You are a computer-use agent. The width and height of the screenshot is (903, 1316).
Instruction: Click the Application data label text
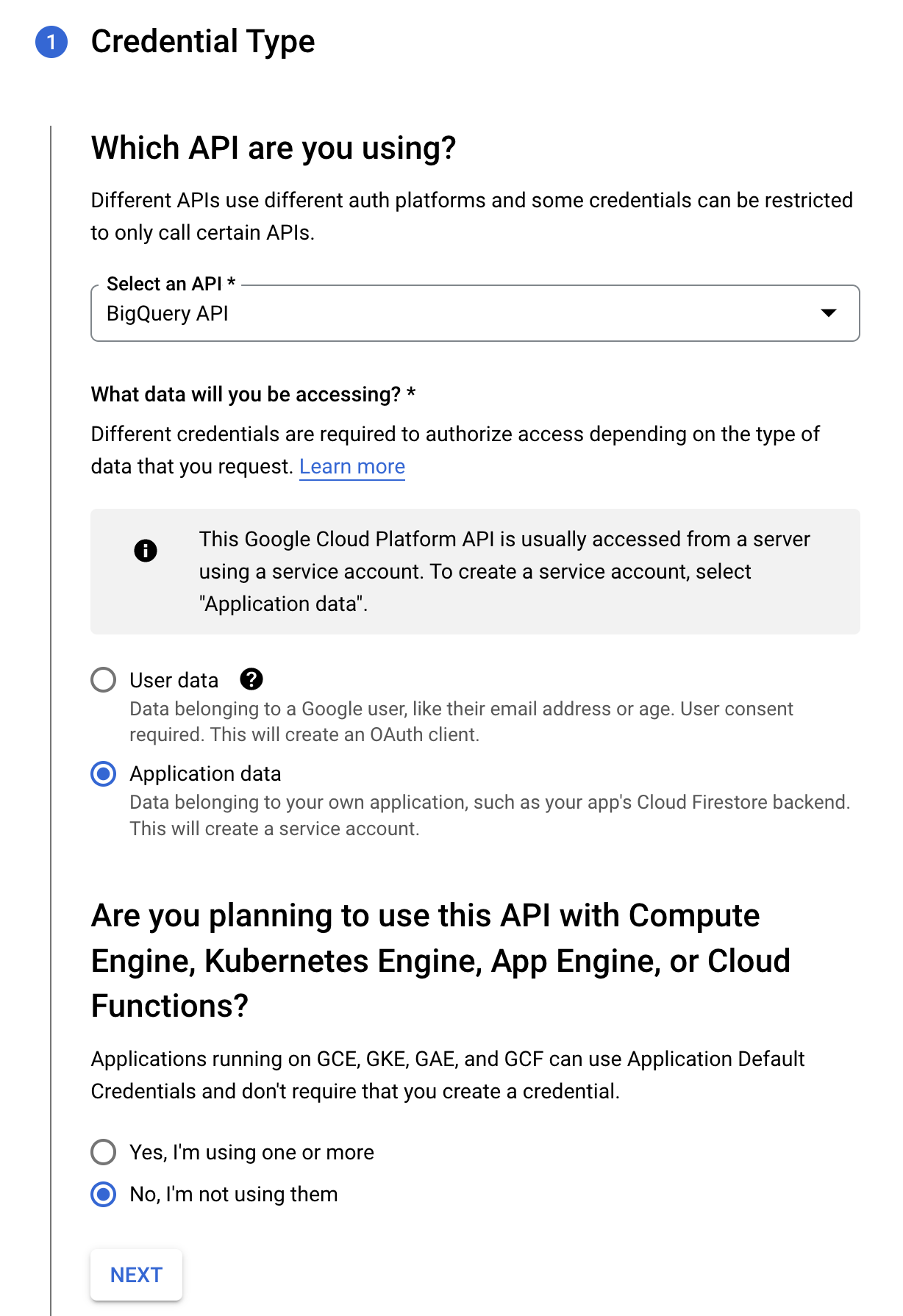tap(206, 773)
